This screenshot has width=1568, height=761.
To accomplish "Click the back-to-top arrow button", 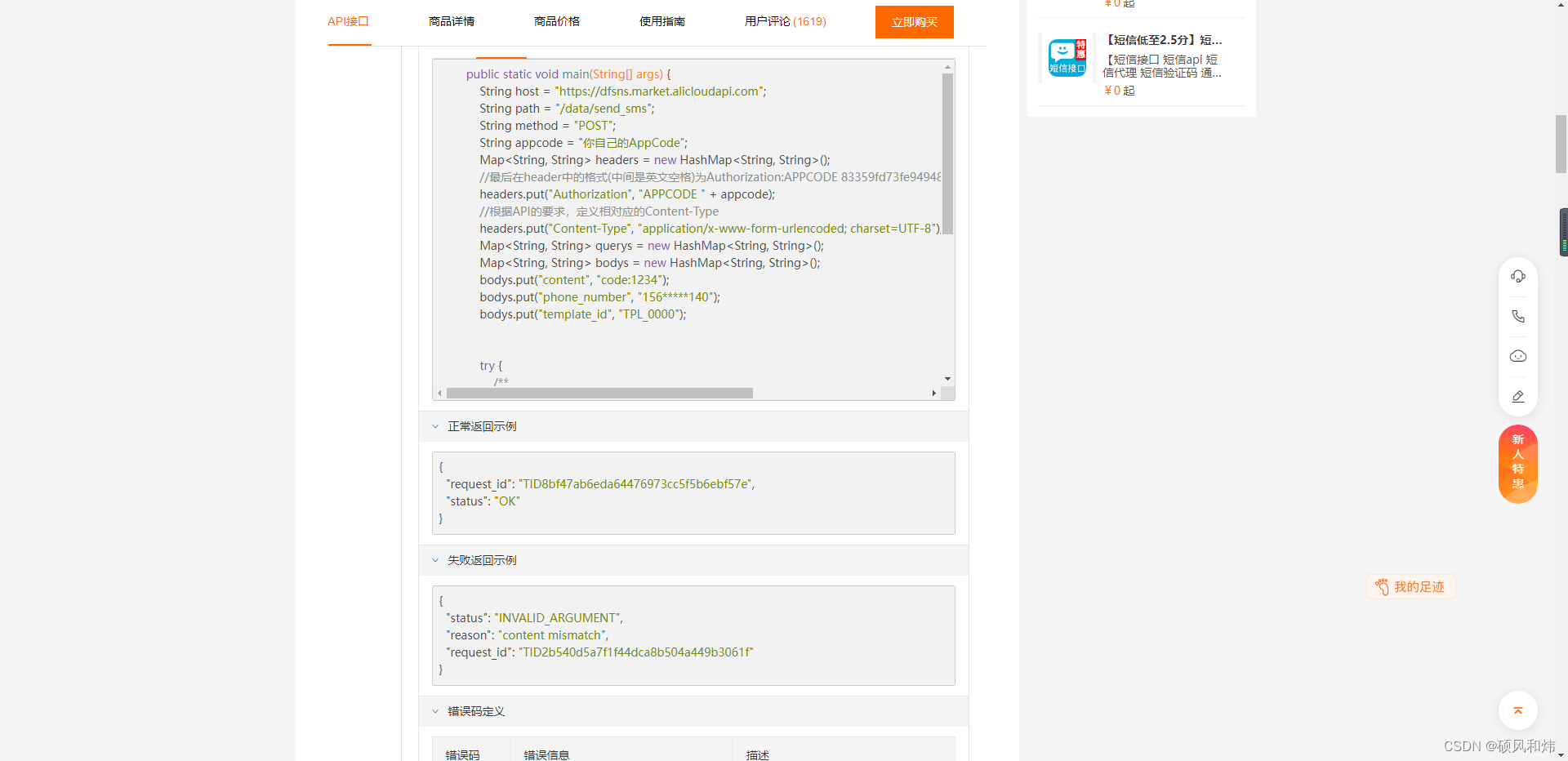I will tap(1517, 710).
